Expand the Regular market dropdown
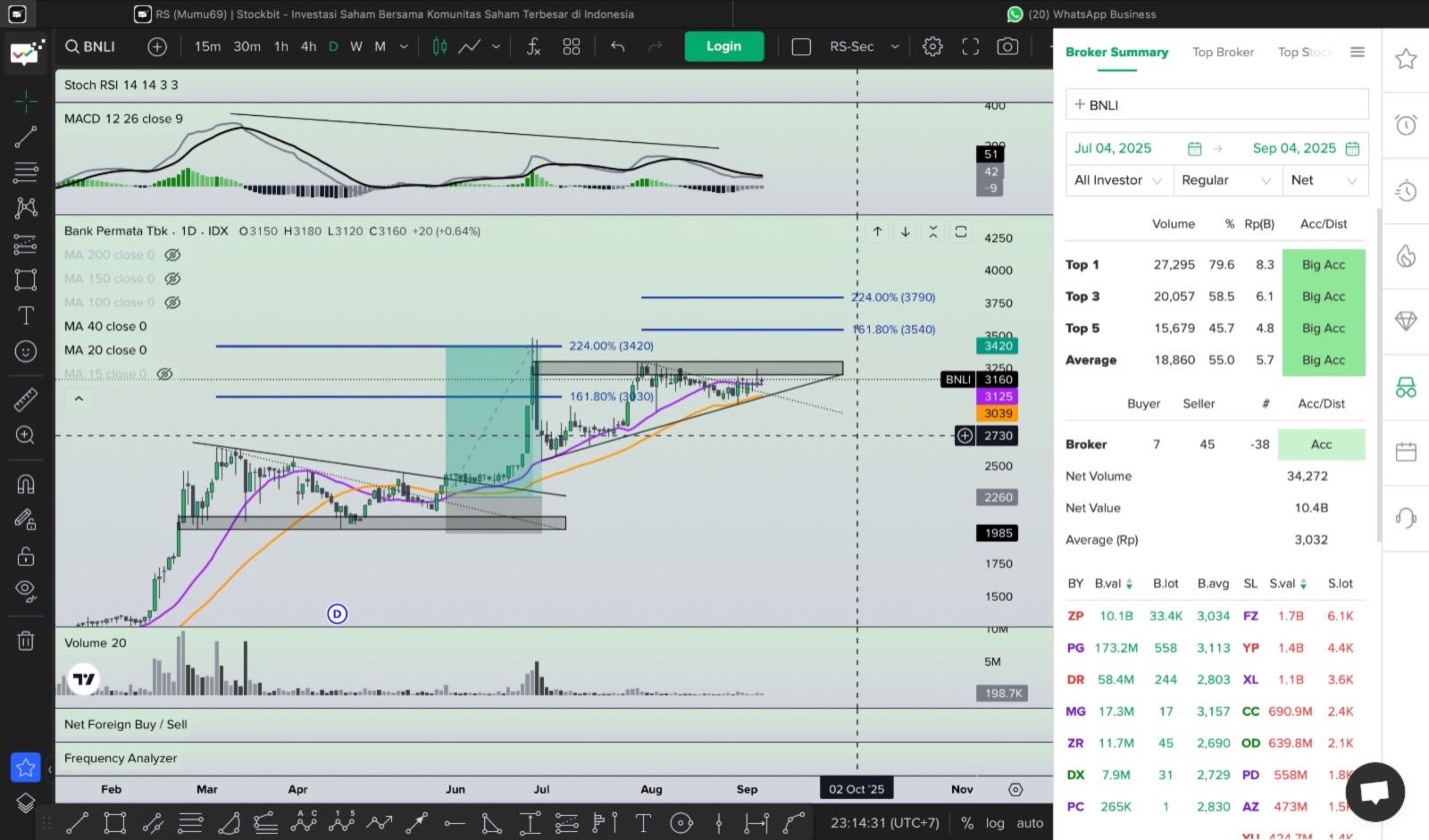The image size is (1429, 840). (x=1226, y=180)
